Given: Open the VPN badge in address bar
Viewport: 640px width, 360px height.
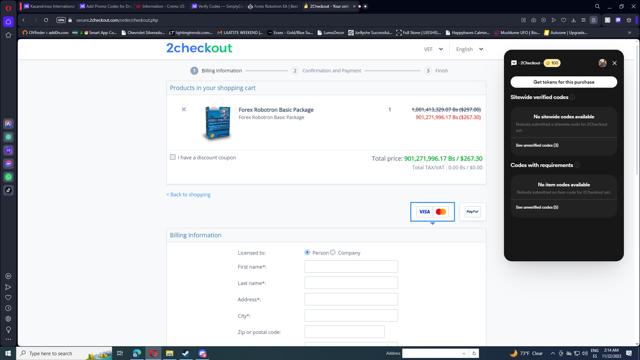Looking at the screenshot, I should 61,20.
